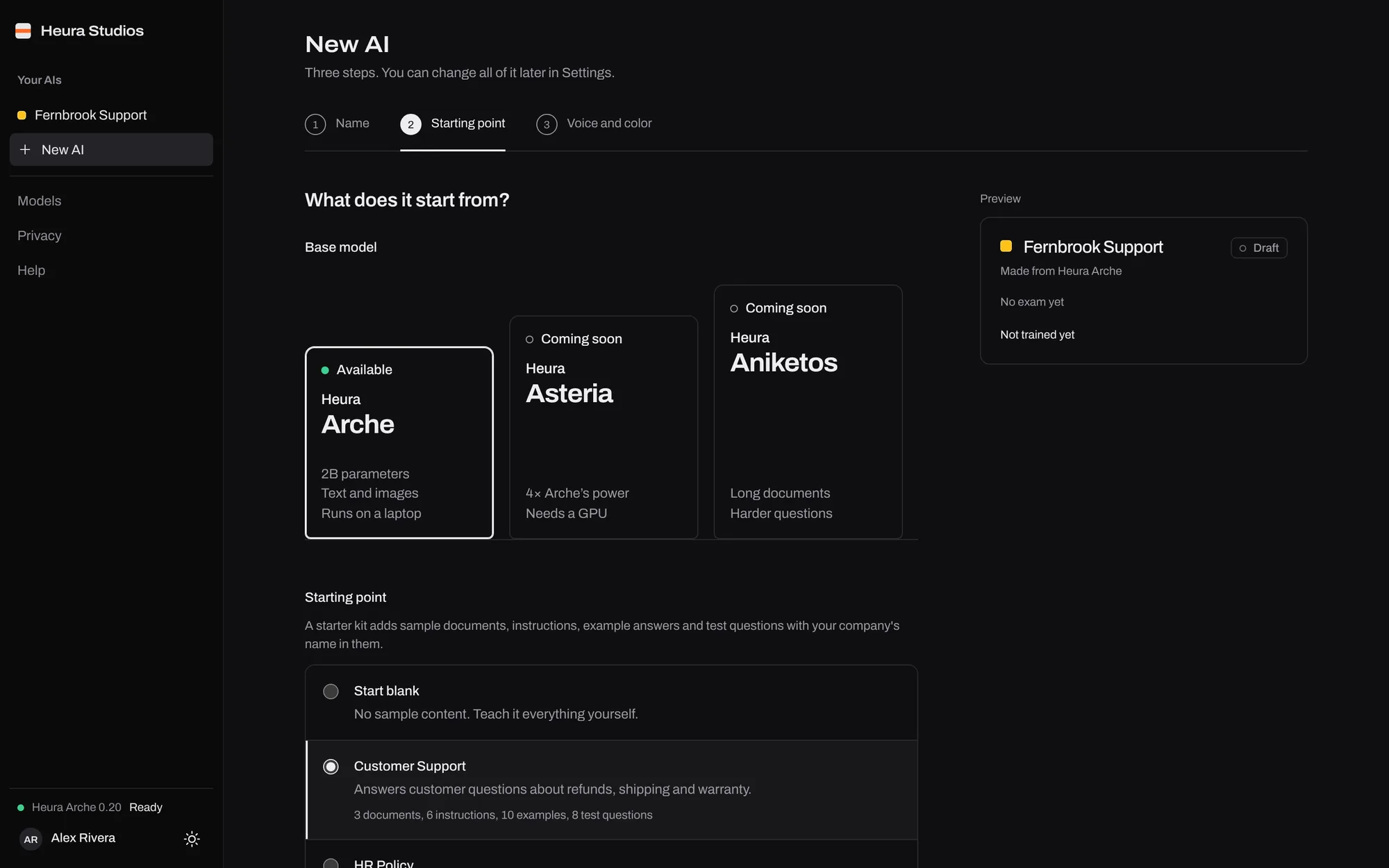Select the Starting point step tab

[453, 124]
